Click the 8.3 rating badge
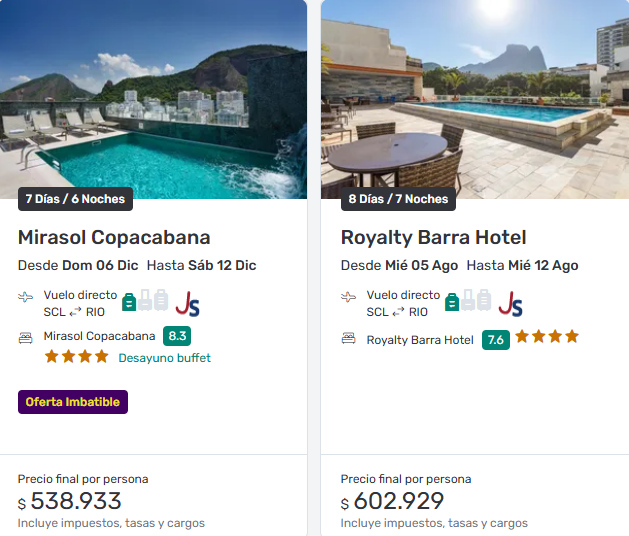Screen dimensions: 629x536 pyautogui.click(x=177, y=336)
